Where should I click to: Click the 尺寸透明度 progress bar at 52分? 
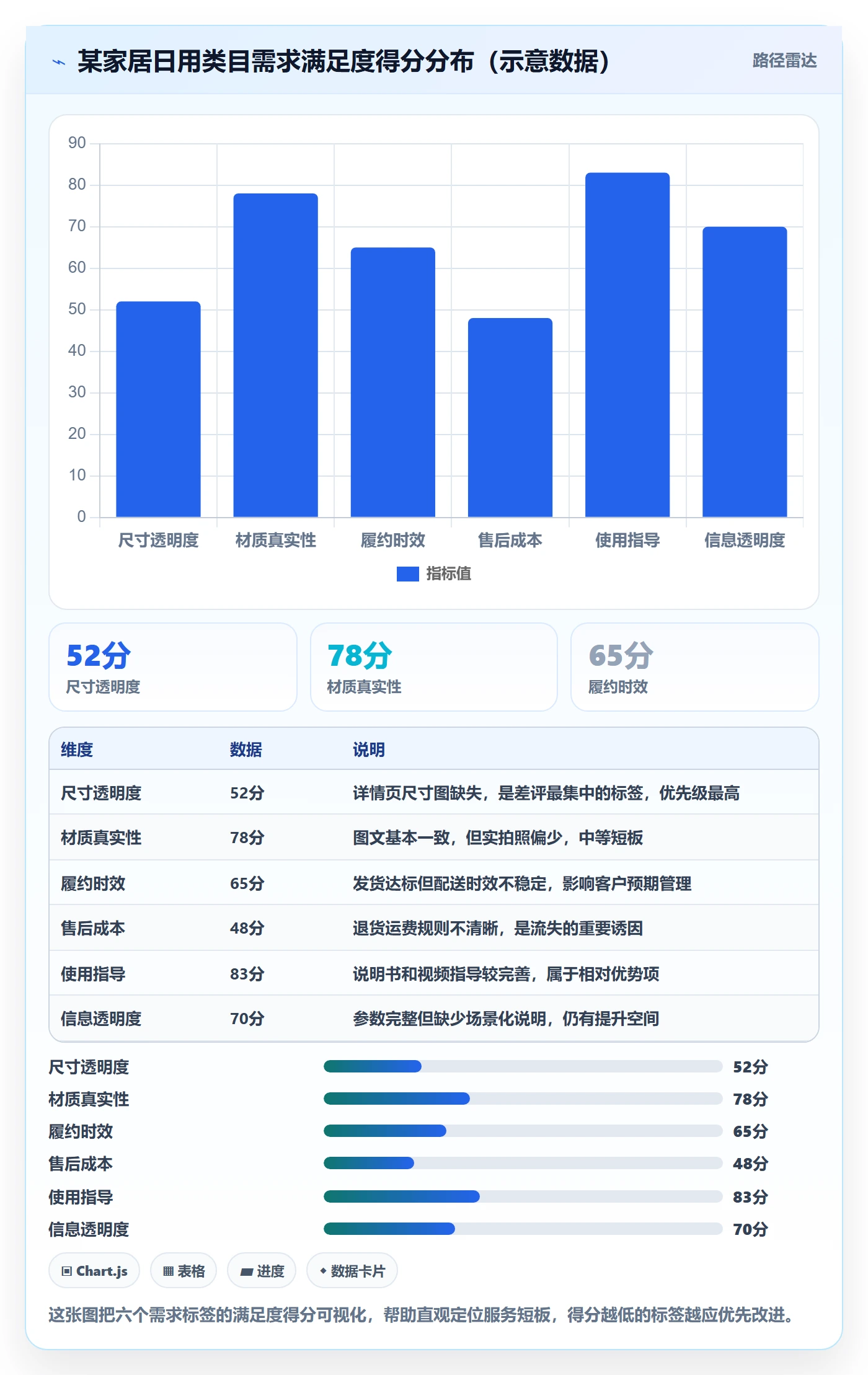(x=523, y=1066)
